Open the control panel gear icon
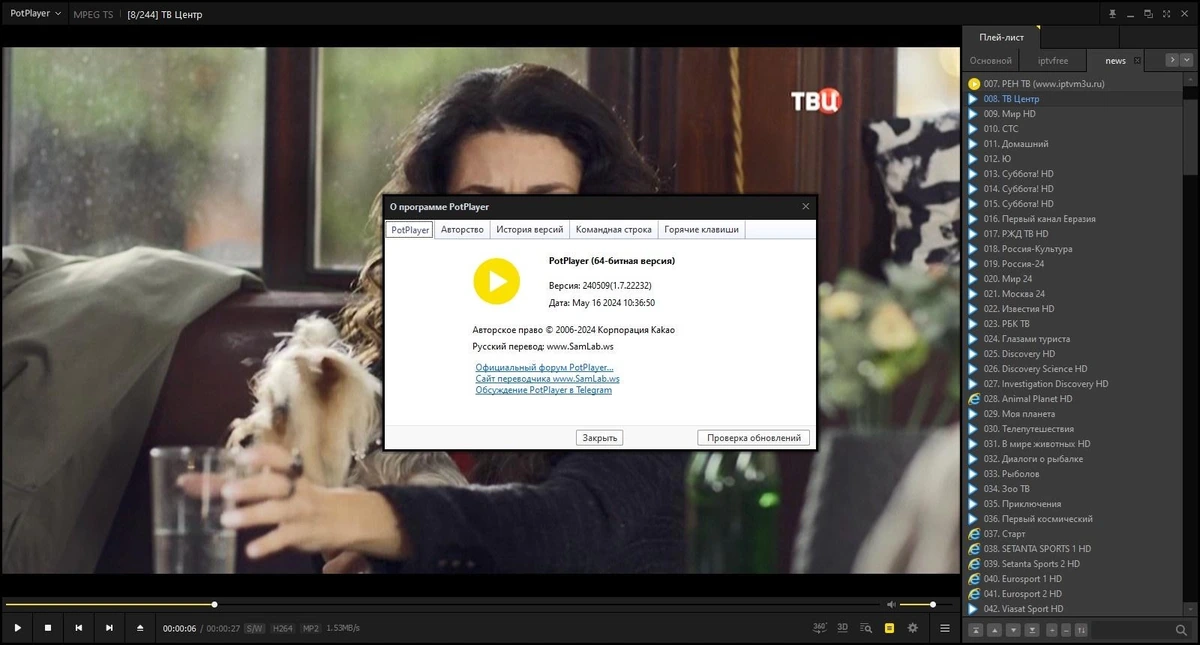Image resolution: width=1200 pixels, height=645 pixels. pyautogui.click(x=912, y=628)
